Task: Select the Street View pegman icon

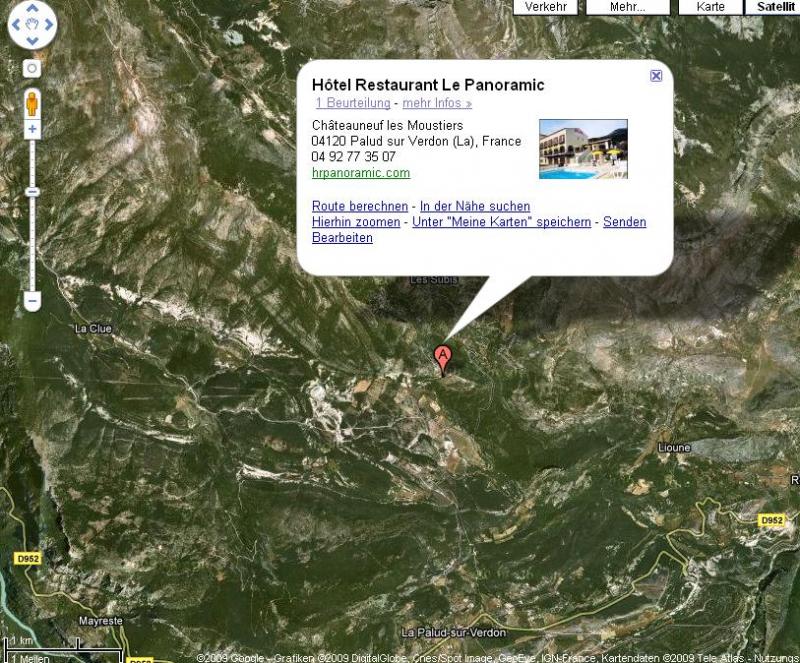Action: pos(32,104)
